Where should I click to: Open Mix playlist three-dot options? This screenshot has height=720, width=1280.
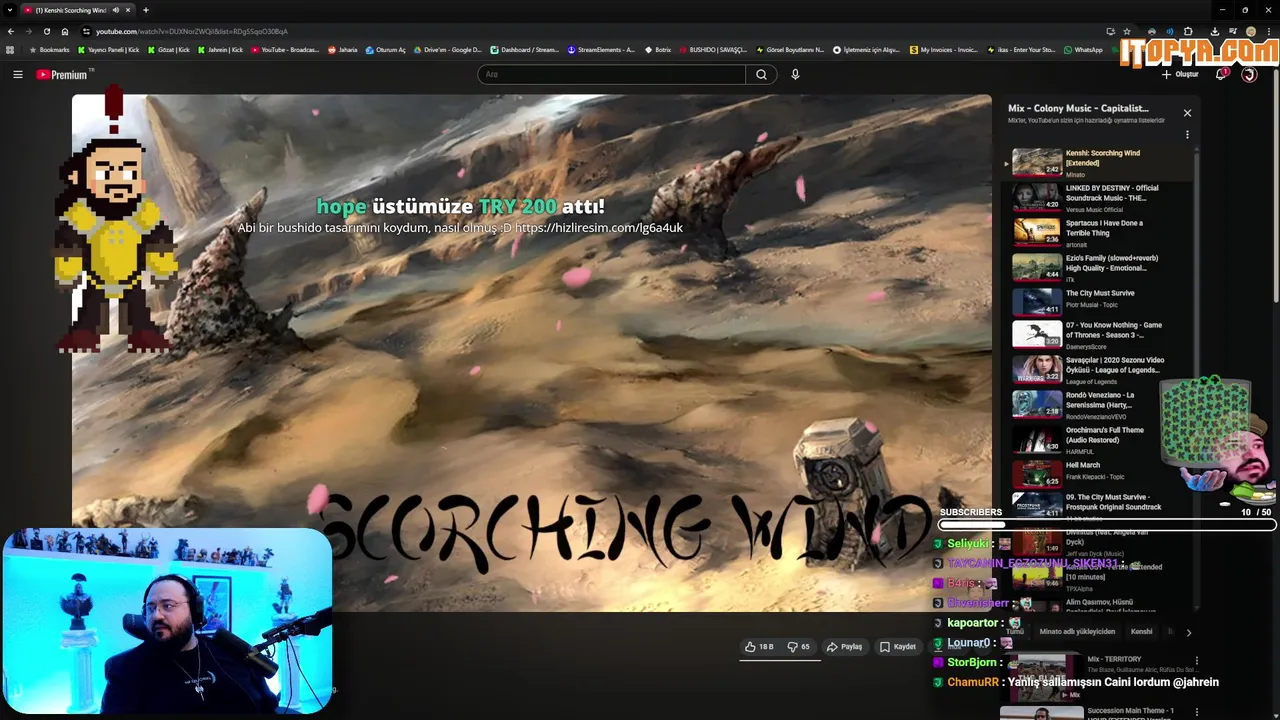(x=1187, y=135)
